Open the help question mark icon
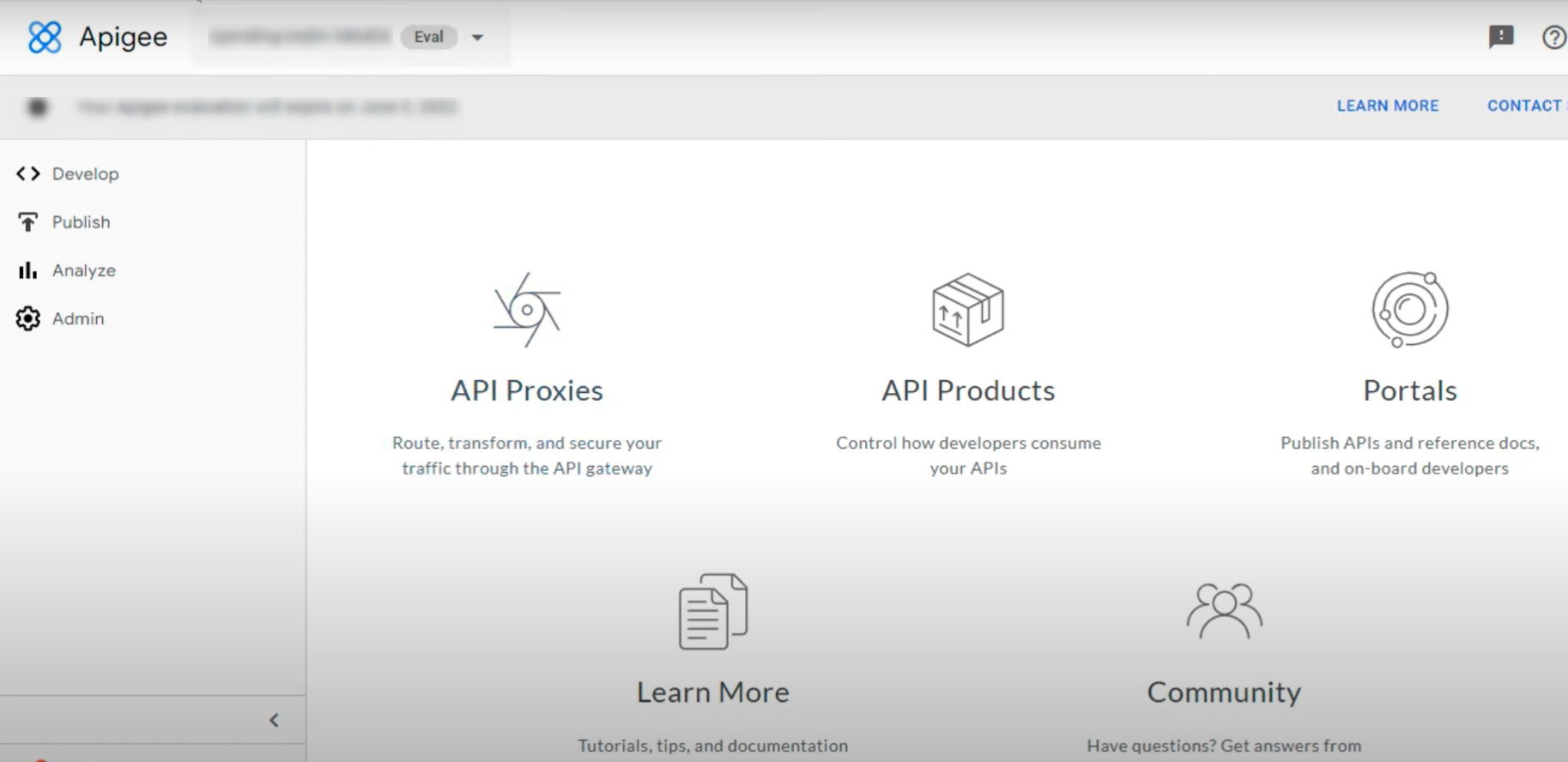Screen dimensions: 1568x762 (x=1553, y=38)
